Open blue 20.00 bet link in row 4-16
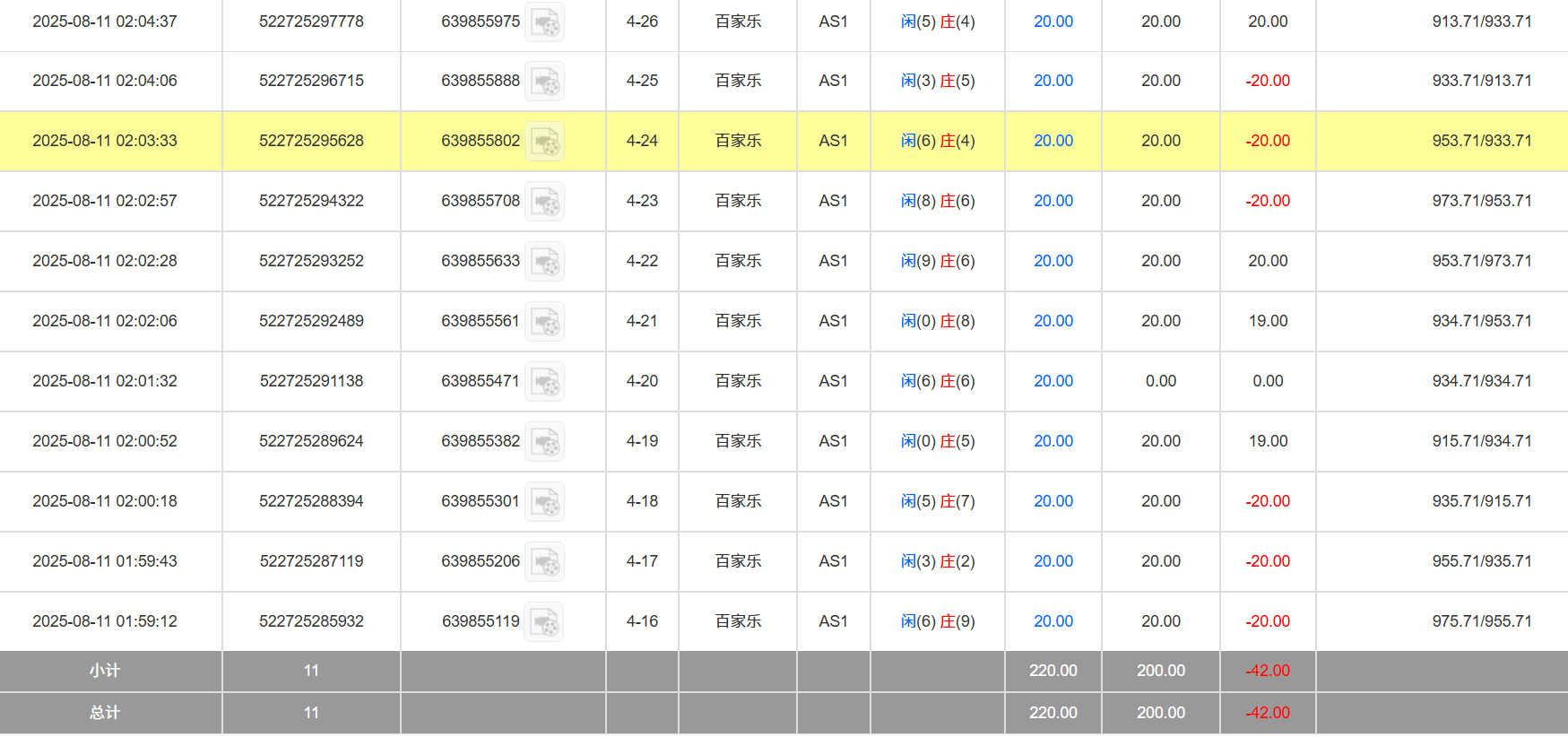1568x737 pixels. [1053, 621]
